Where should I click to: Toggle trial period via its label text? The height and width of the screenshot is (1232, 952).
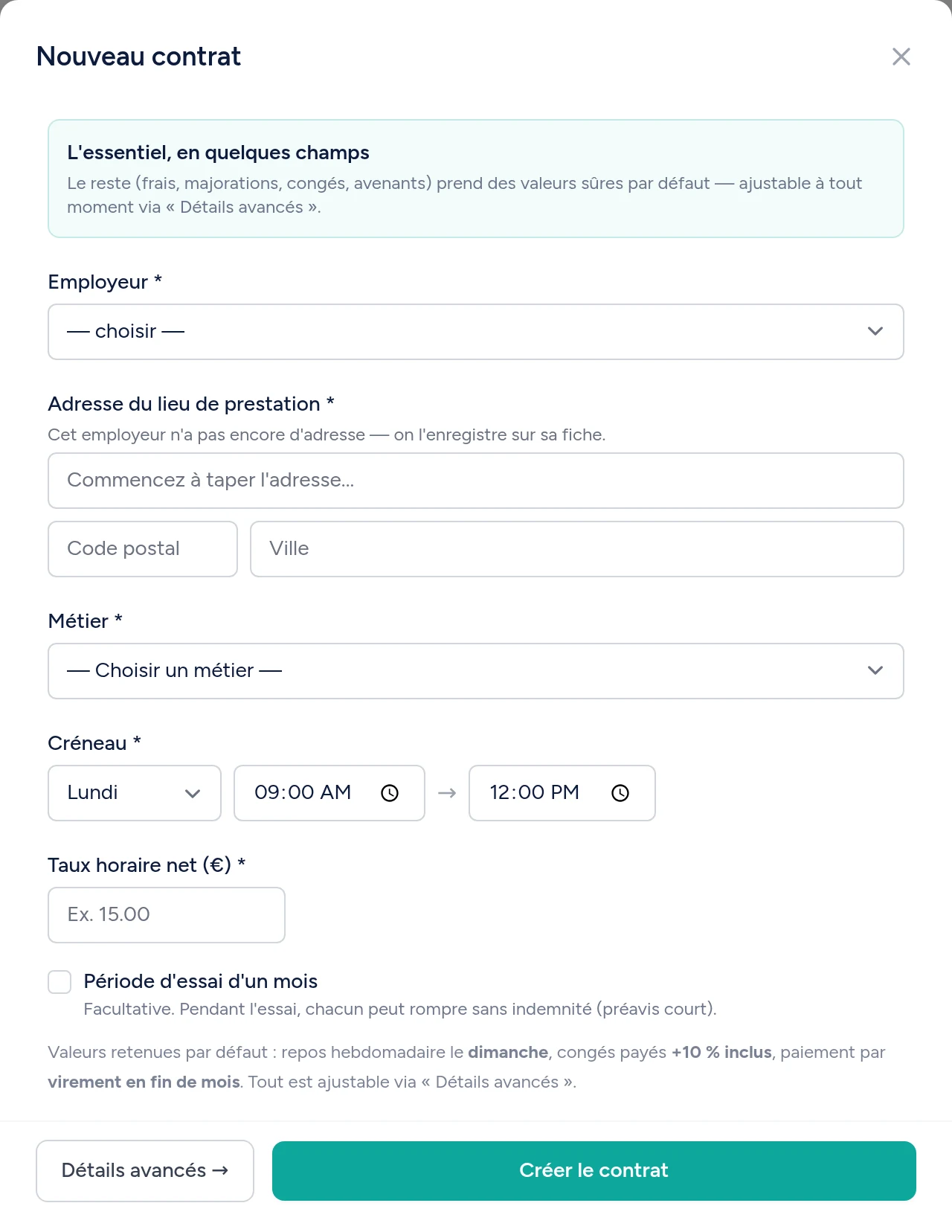click(x=200, y=981)
